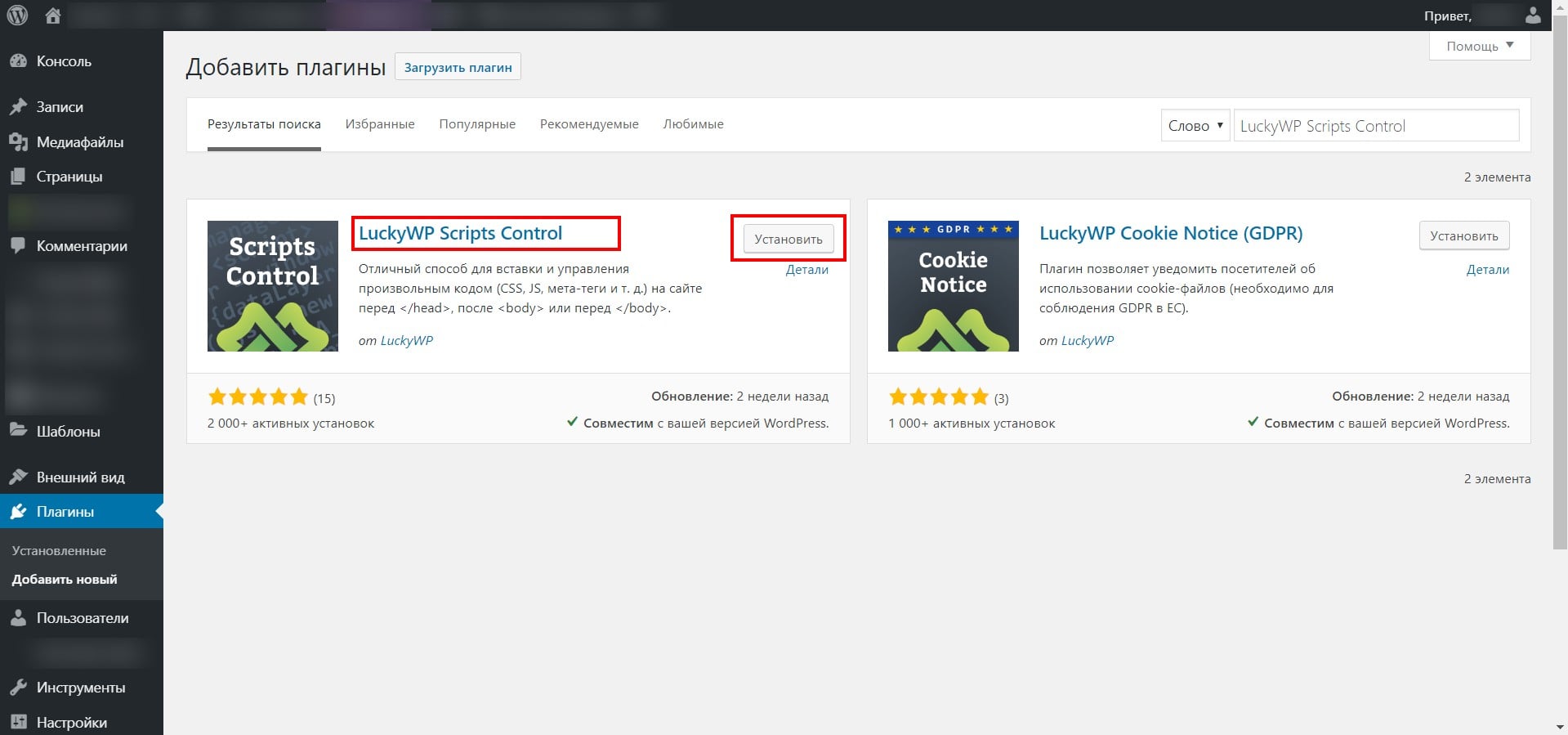Select the Избранные tab
Viewport: 1568px width, 735px height.
(380, 124)
